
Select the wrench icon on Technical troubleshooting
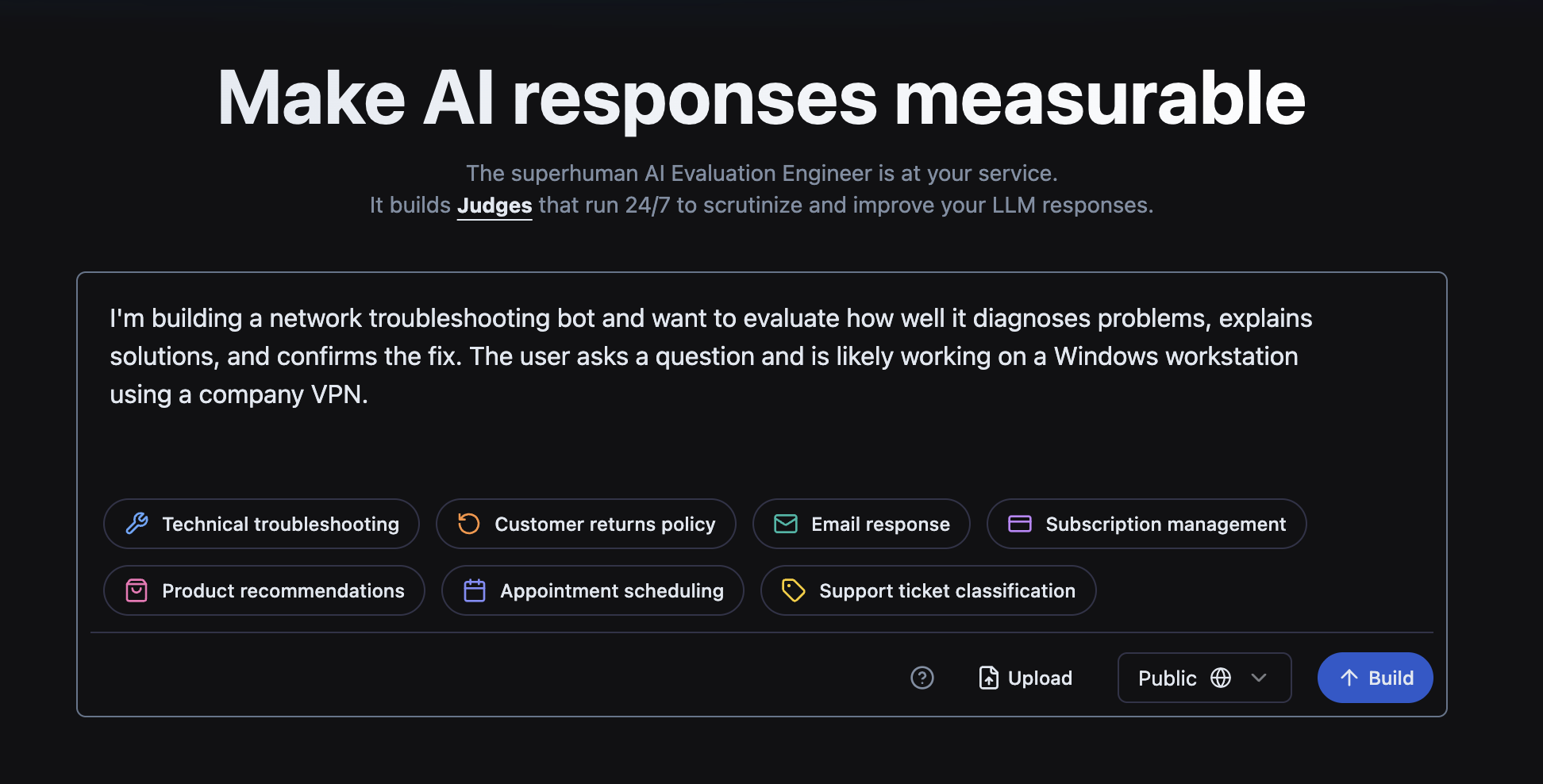pyautogui.click(x=137, y=524)
